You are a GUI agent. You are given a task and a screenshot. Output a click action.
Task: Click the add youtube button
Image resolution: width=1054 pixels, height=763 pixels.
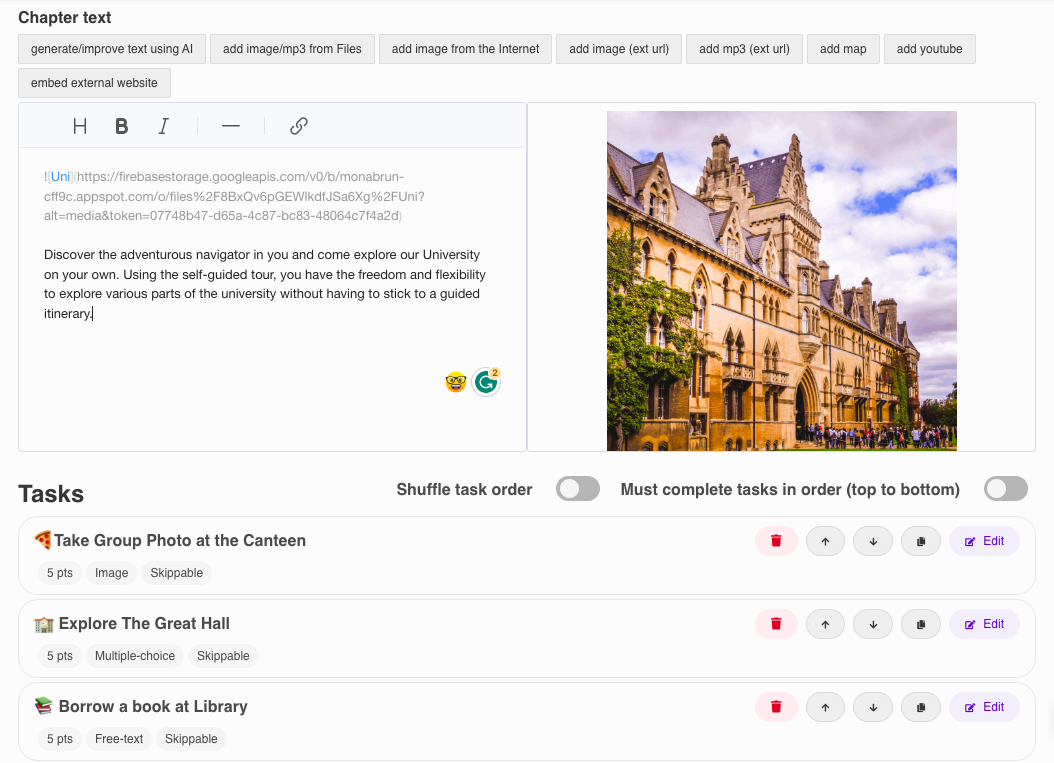click(929, 48)
